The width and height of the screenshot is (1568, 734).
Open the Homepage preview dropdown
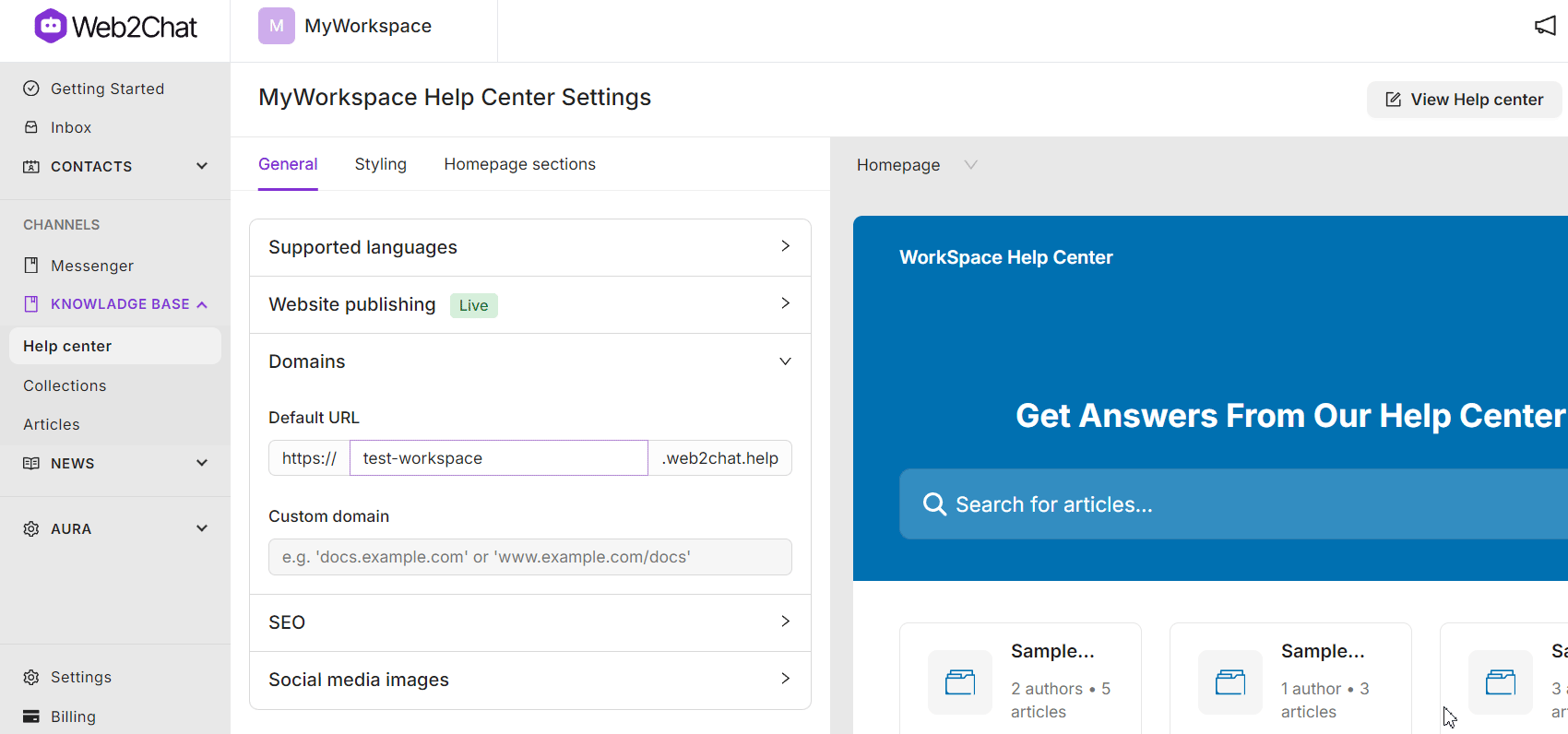pyautogui.click(x=917, y=165)
